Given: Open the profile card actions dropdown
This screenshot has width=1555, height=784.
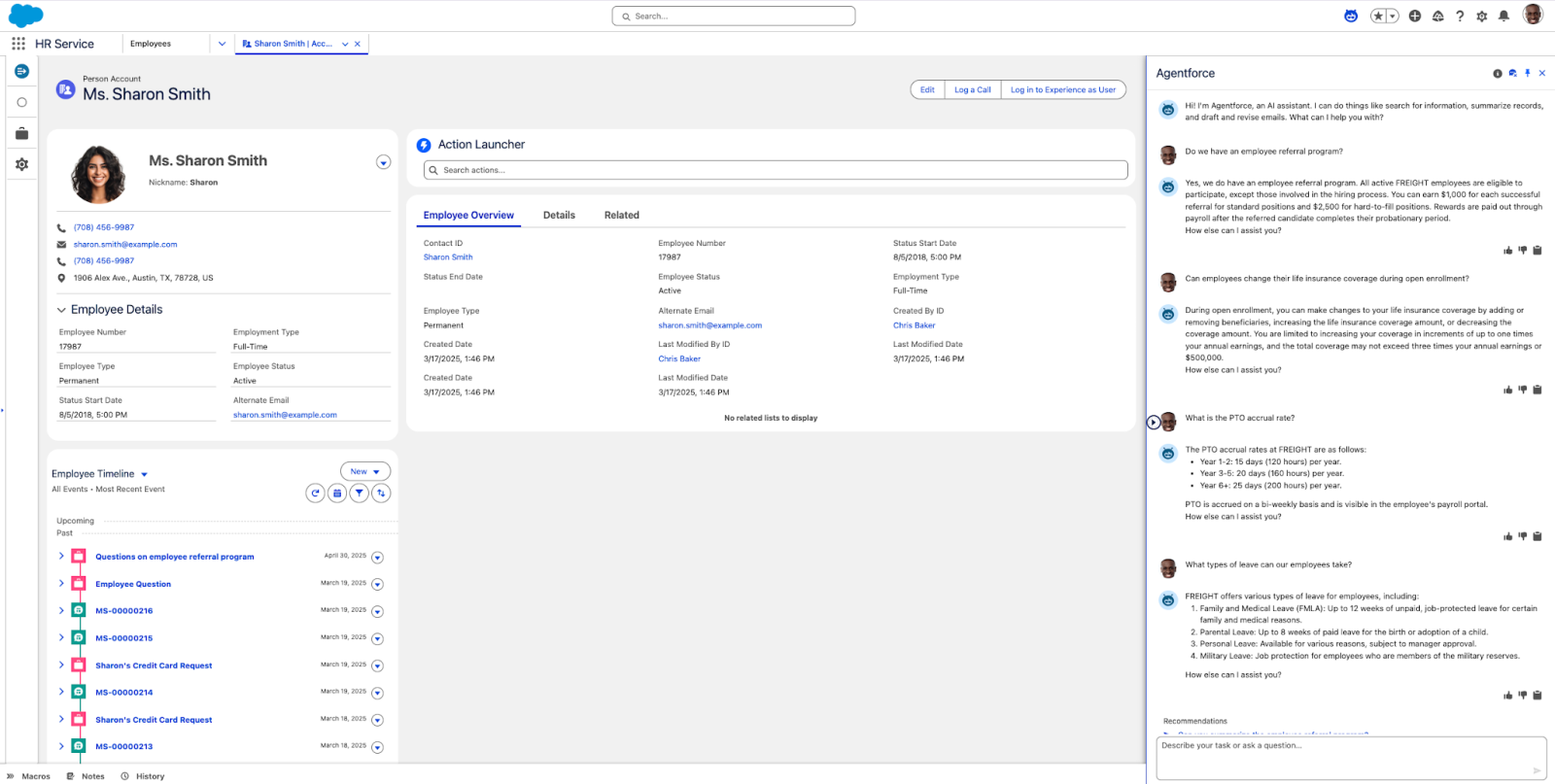Looking at the screenshot, I should pos(383,162).
